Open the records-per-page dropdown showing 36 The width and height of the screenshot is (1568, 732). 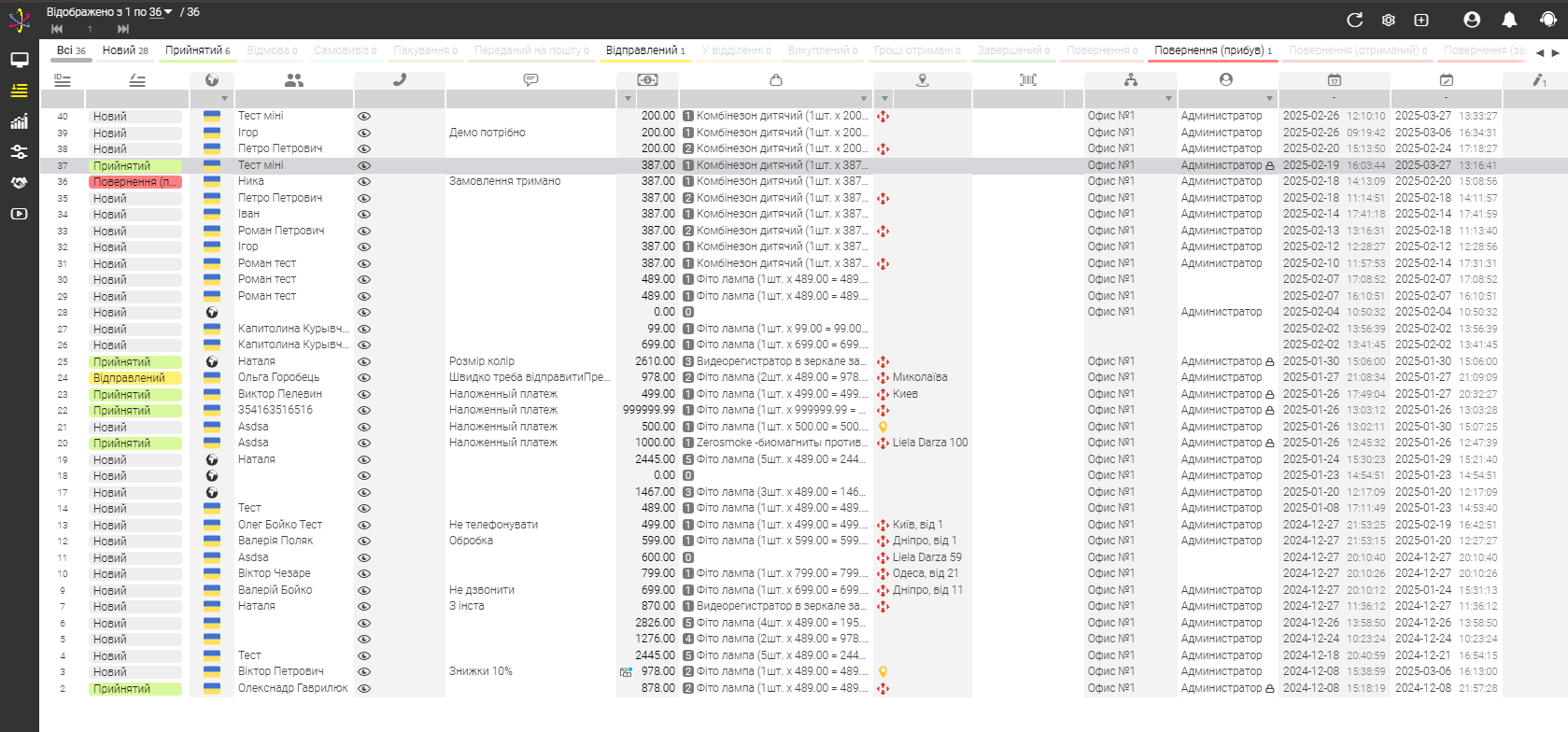click(161, 12)
